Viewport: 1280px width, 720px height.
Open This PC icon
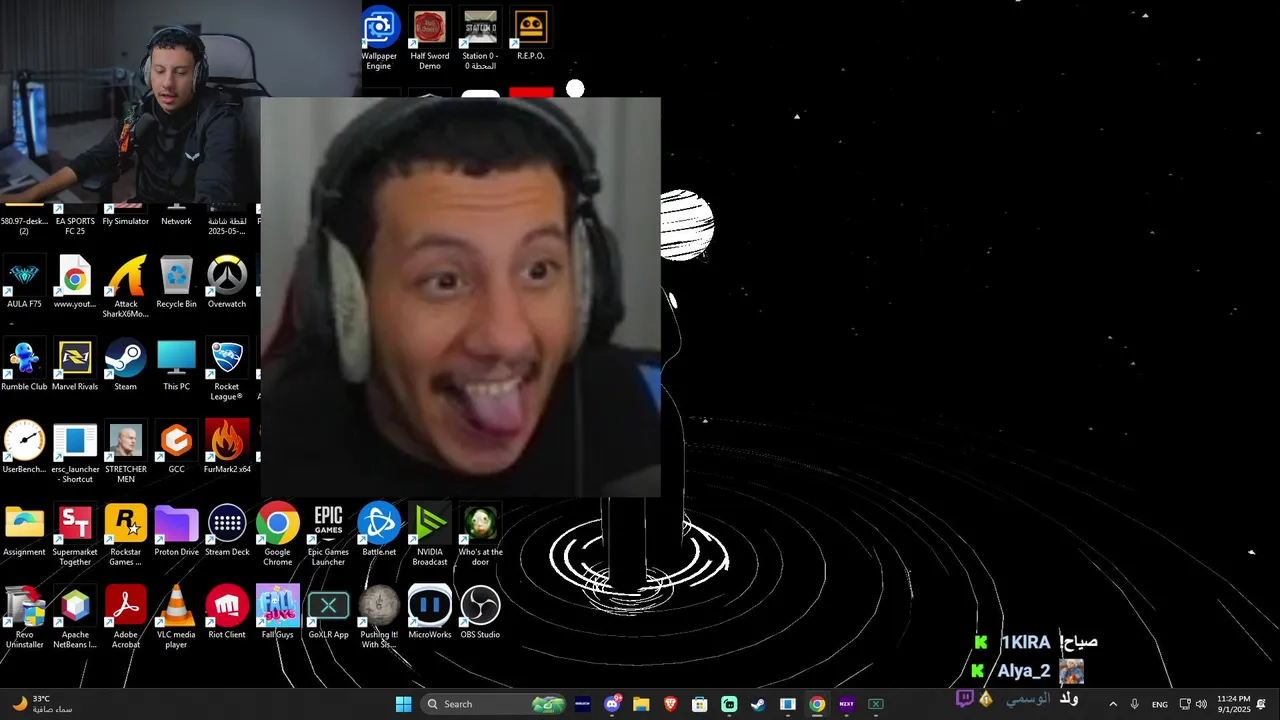point(176,366)
